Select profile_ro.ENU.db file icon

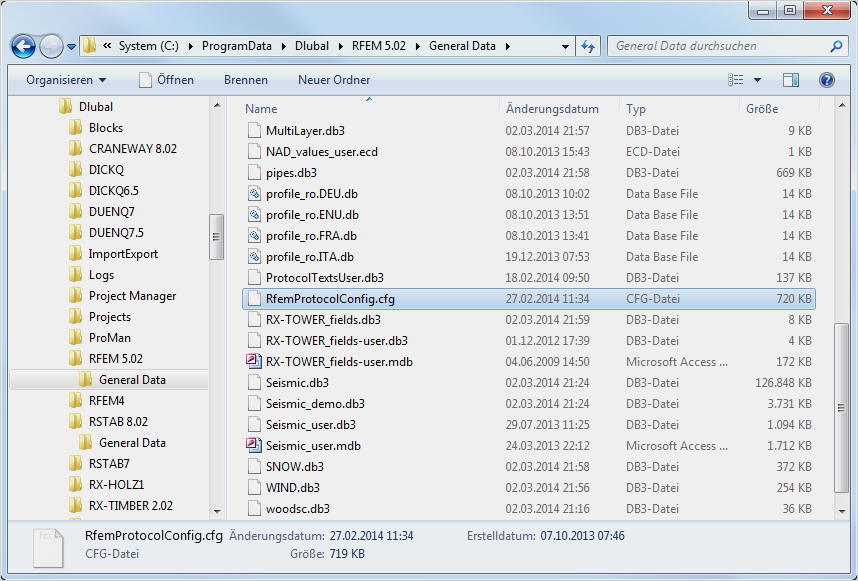click(254, 214)
